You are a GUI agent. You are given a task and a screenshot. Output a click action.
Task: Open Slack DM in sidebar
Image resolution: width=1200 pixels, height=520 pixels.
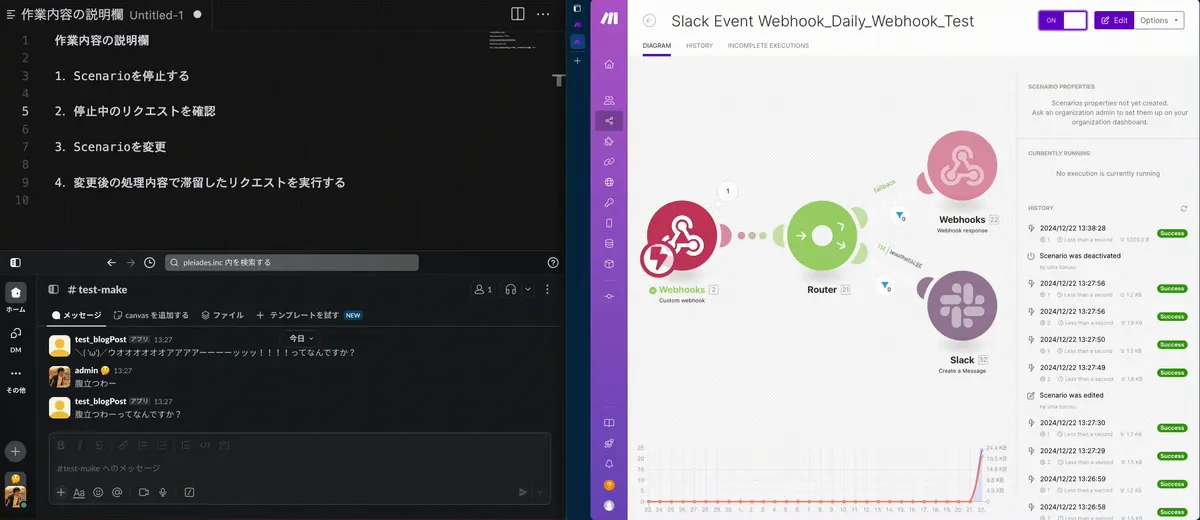click(15, 339)
